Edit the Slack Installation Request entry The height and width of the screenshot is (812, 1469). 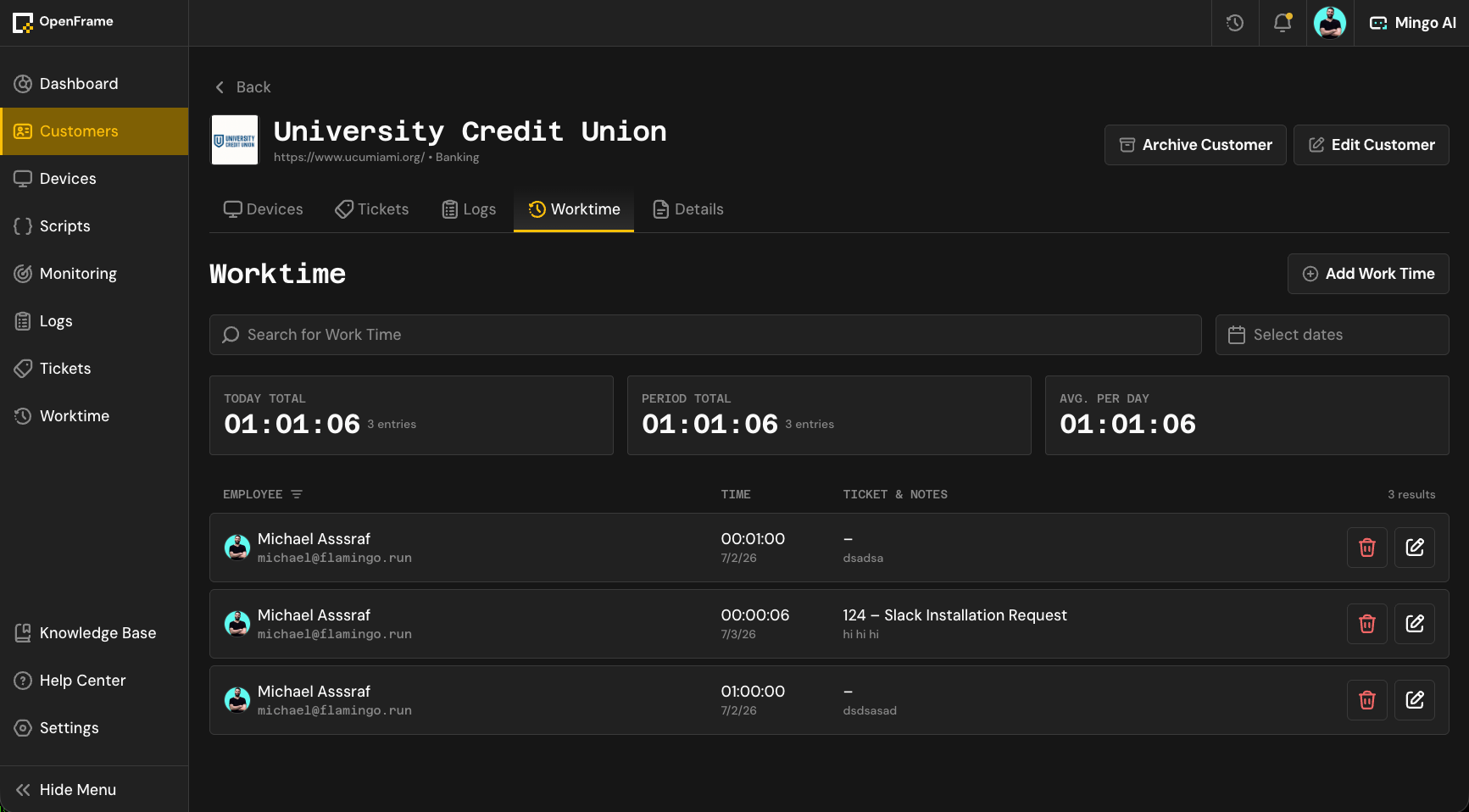pyautogui.click(x=1415, y=624)
